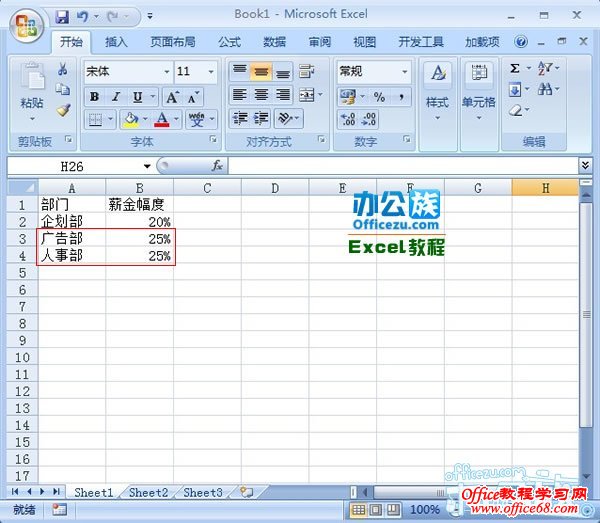
Task: Insert function with the fx button
Action: (x=217, y=166)
